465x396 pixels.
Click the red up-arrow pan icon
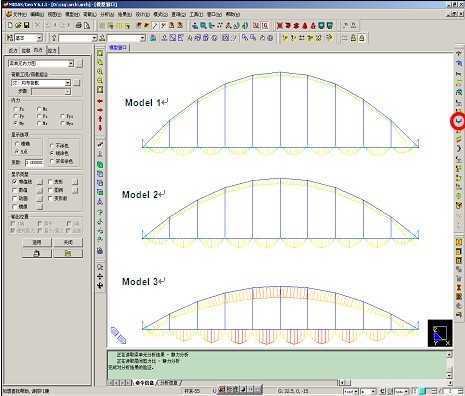[x=100, y=119]
